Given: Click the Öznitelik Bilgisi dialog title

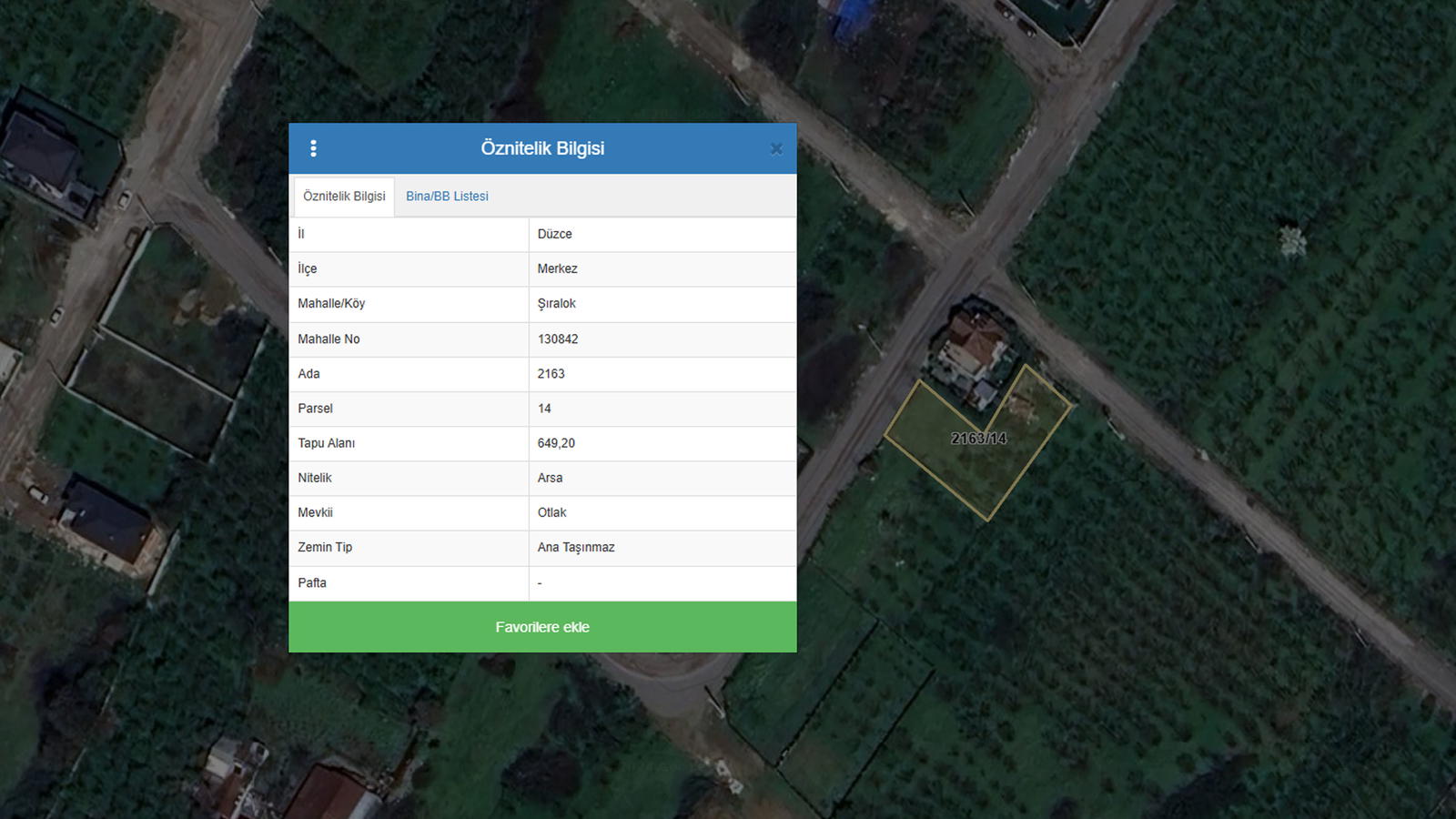Looking at the screenshot, I should 542,148.
